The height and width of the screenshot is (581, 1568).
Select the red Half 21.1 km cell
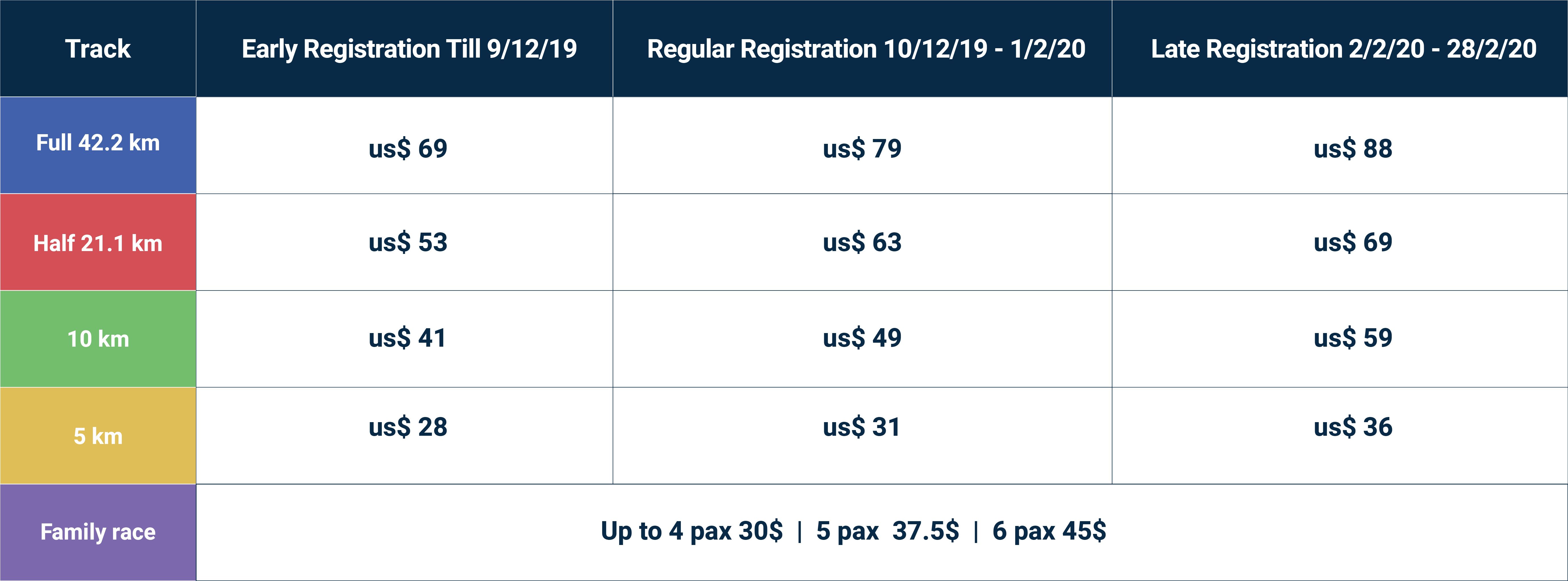click(x=98, y=242)
